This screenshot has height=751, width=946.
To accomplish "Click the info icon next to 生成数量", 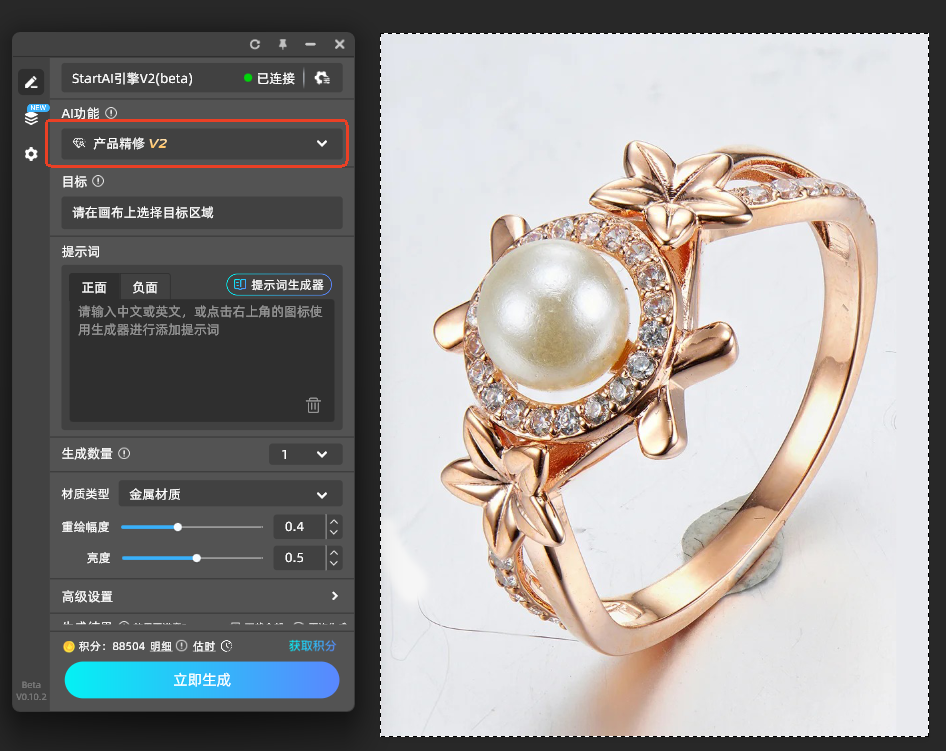I will point(124,453).
